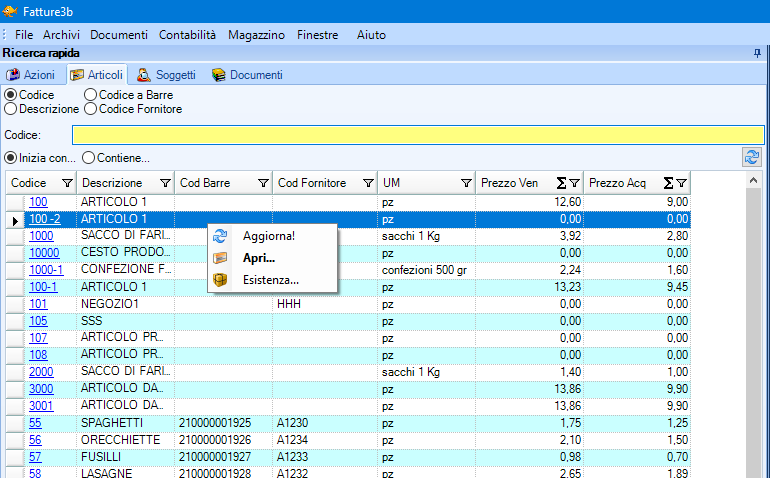The height and width of the screenshot is (478, 770).
Task: Click the Aggiorna! refresh icon in context menu
Action: (x=221, y=236)
